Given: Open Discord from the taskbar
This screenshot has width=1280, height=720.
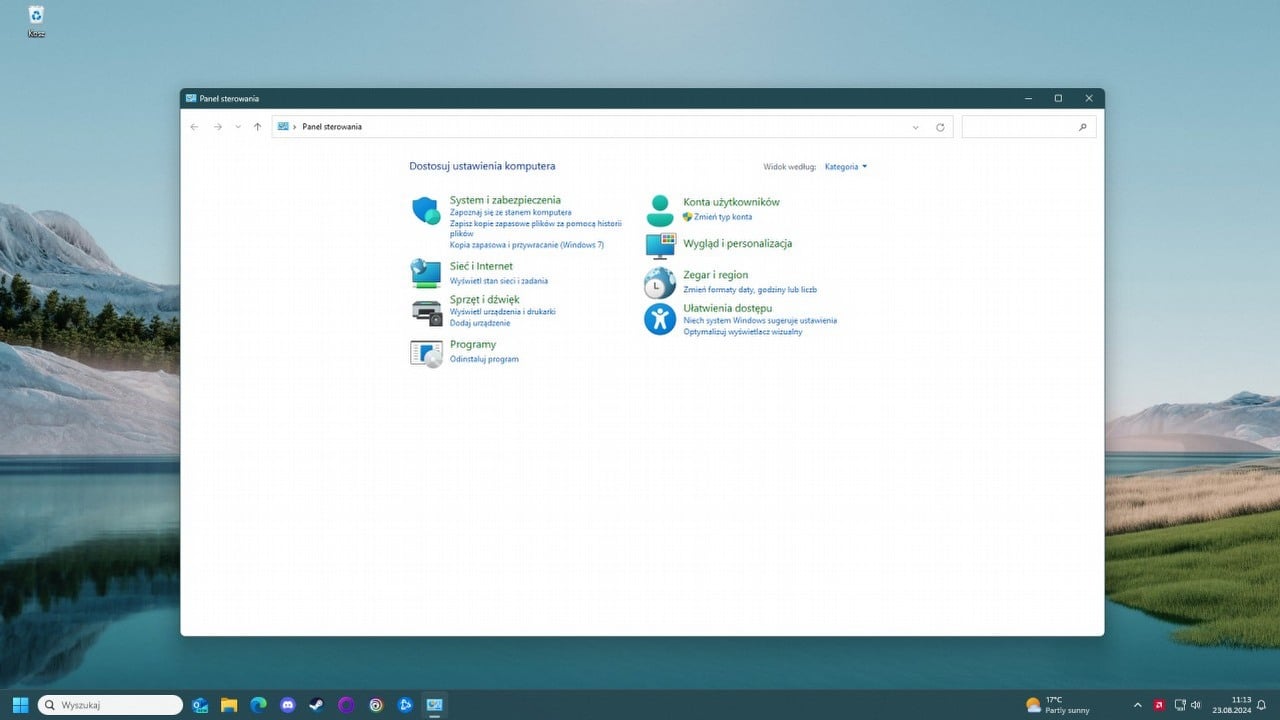Looking at the screenshot, I should 288,705.
